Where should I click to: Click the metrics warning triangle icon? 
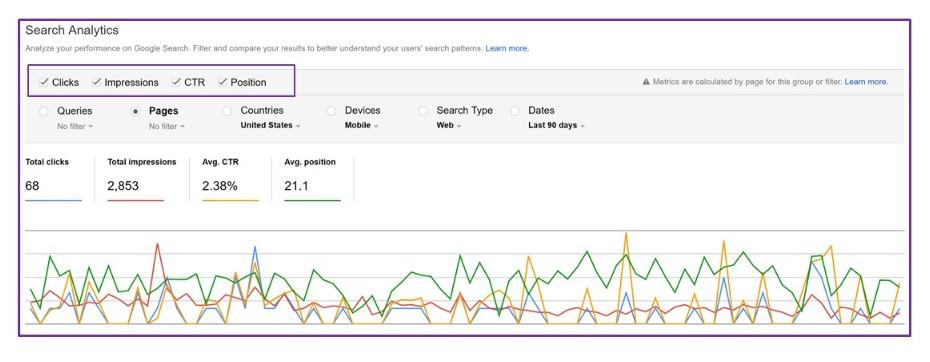(x=646, y=82)
